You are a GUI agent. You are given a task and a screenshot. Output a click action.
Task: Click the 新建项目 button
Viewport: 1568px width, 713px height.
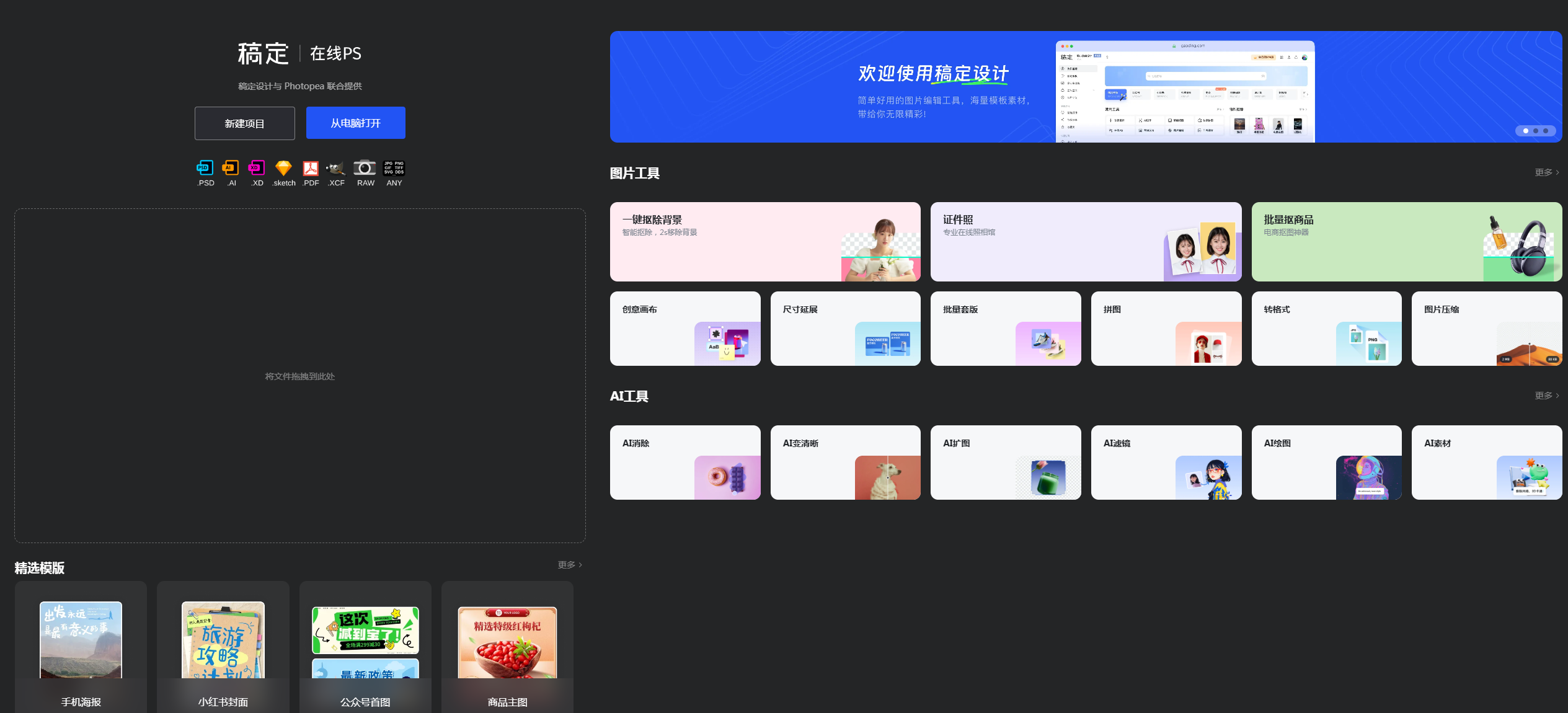click(x=244, y=123)
